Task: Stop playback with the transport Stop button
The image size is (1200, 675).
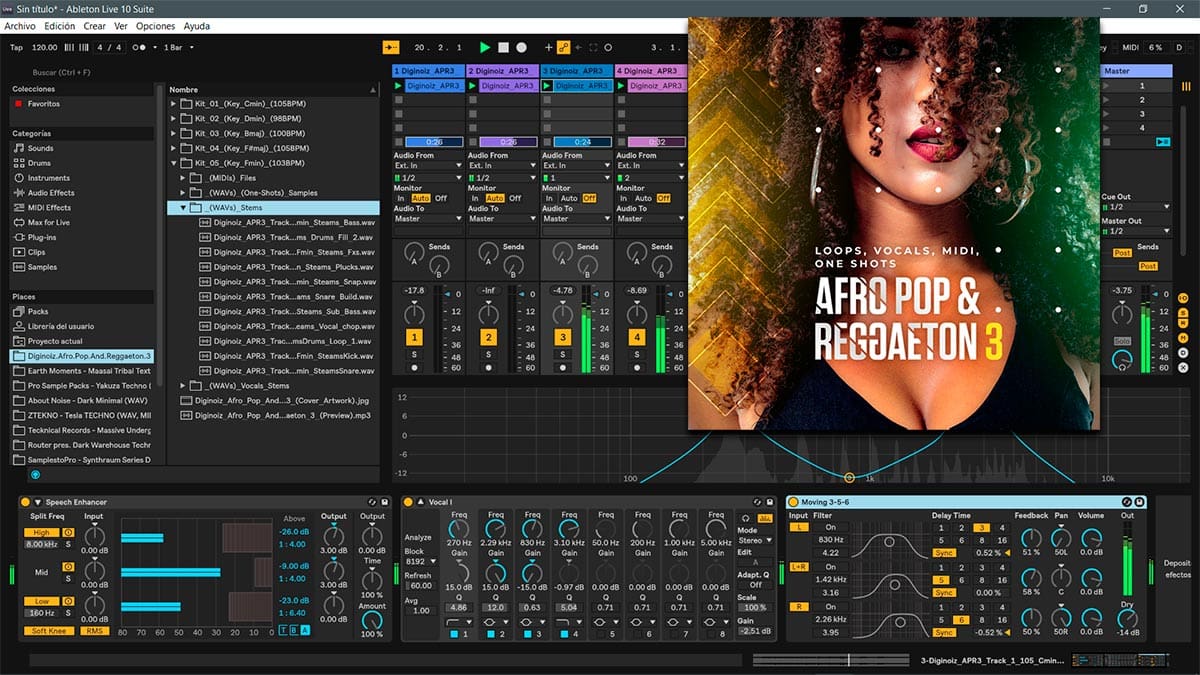Action: pos(503,47)
